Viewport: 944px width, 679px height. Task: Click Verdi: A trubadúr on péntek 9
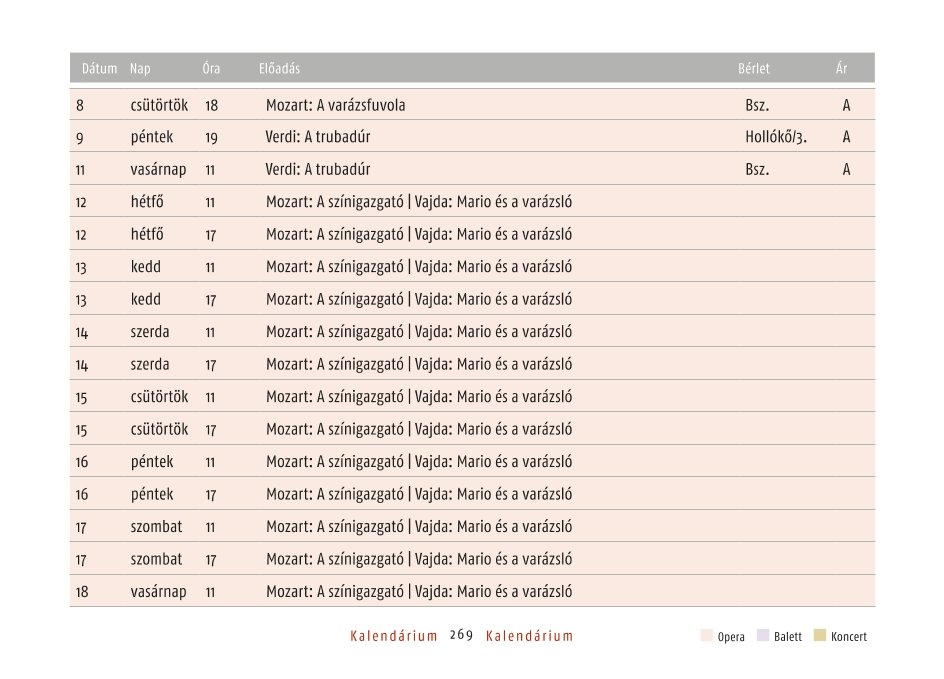pos(318,137)
